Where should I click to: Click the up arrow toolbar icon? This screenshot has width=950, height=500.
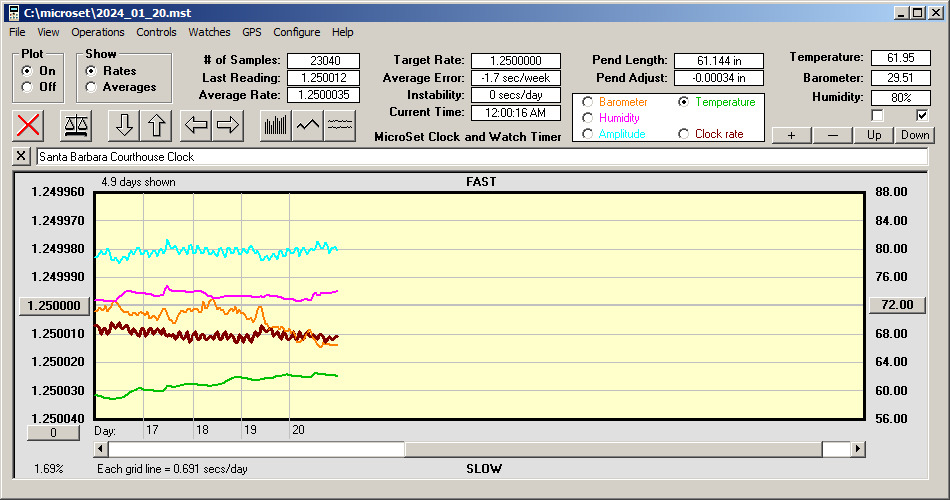tap(156, 125)
